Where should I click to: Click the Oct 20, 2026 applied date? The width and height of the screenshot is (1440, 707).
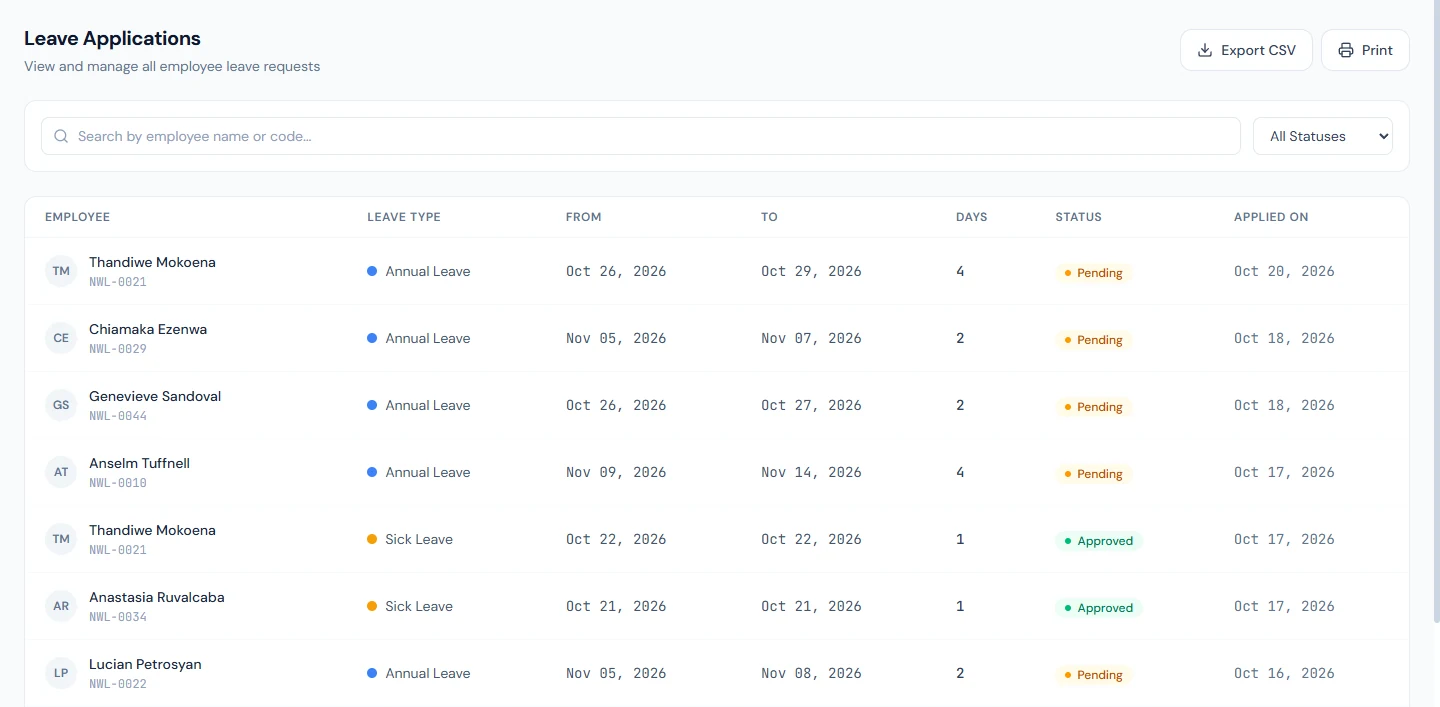point(1284,271)
